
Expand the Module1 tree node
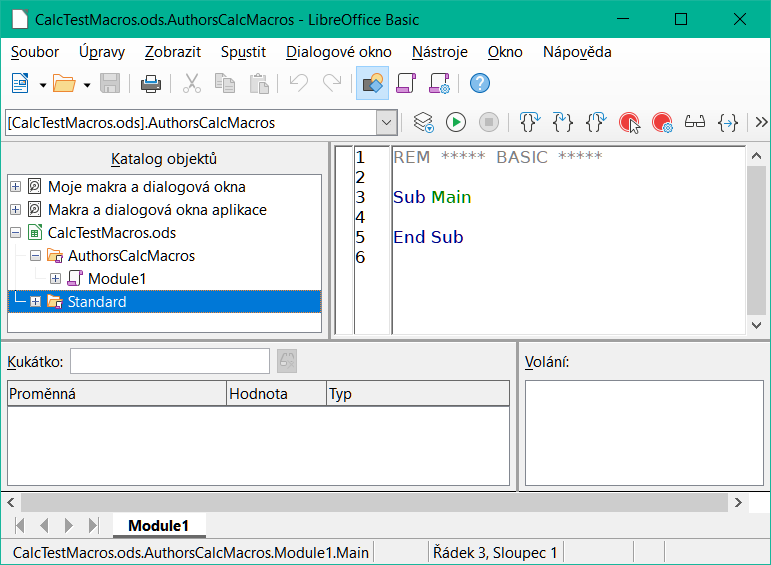click(56, 279)
